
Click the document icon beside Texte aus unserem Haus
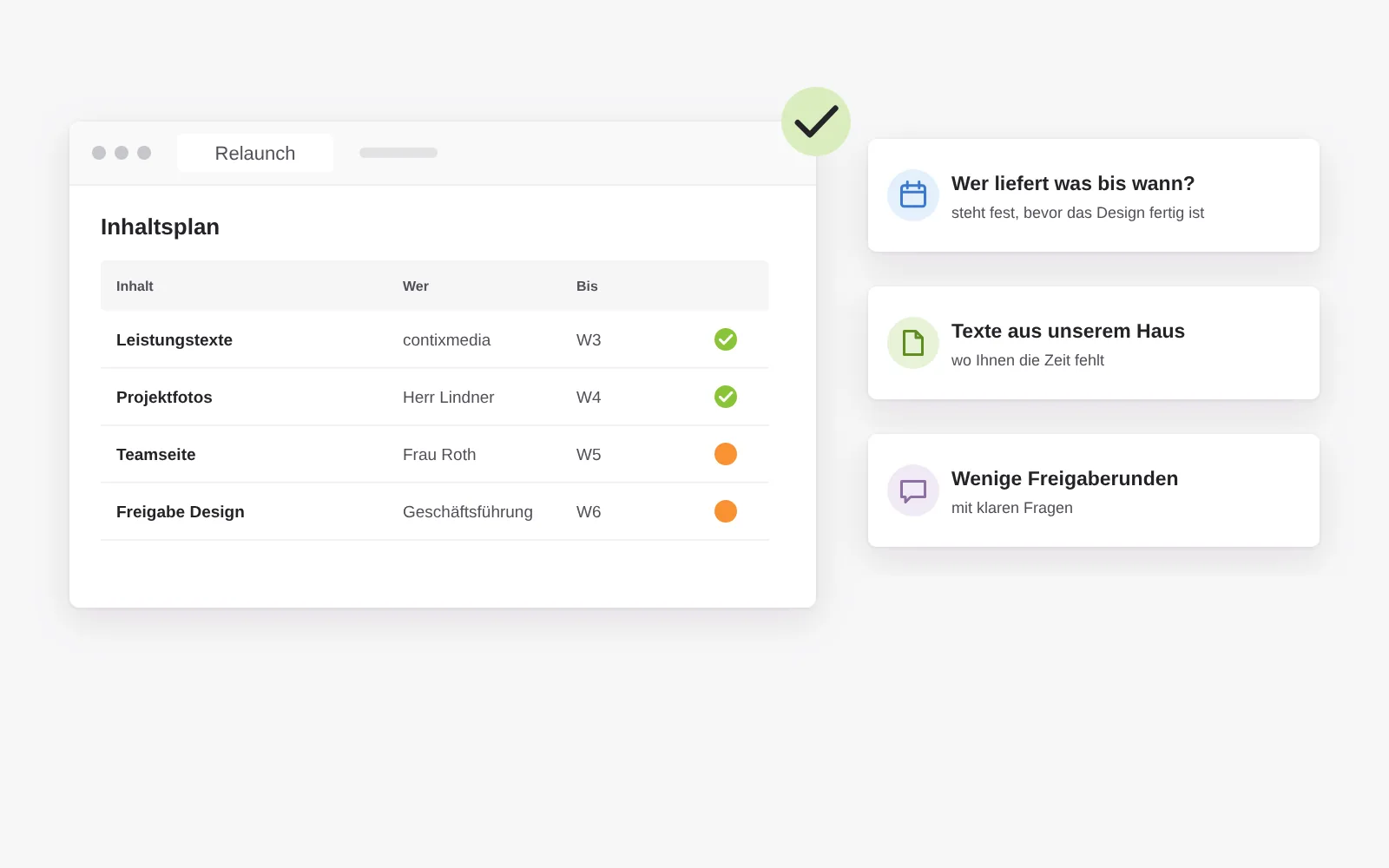[x=913, y=343]
